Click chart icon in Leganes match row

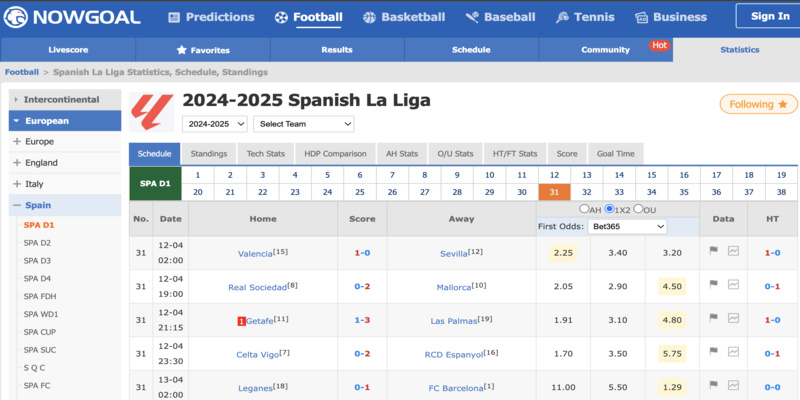tap(733, 387)
